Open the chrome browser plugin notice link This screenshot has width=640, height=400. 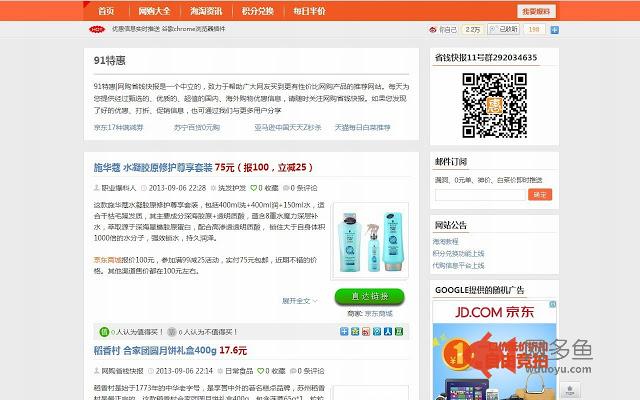pos(169,29)
